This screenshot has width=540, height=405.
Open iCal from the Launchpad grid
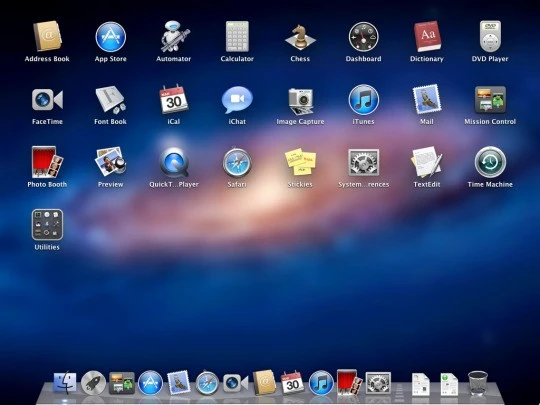[x=174, y=99]
